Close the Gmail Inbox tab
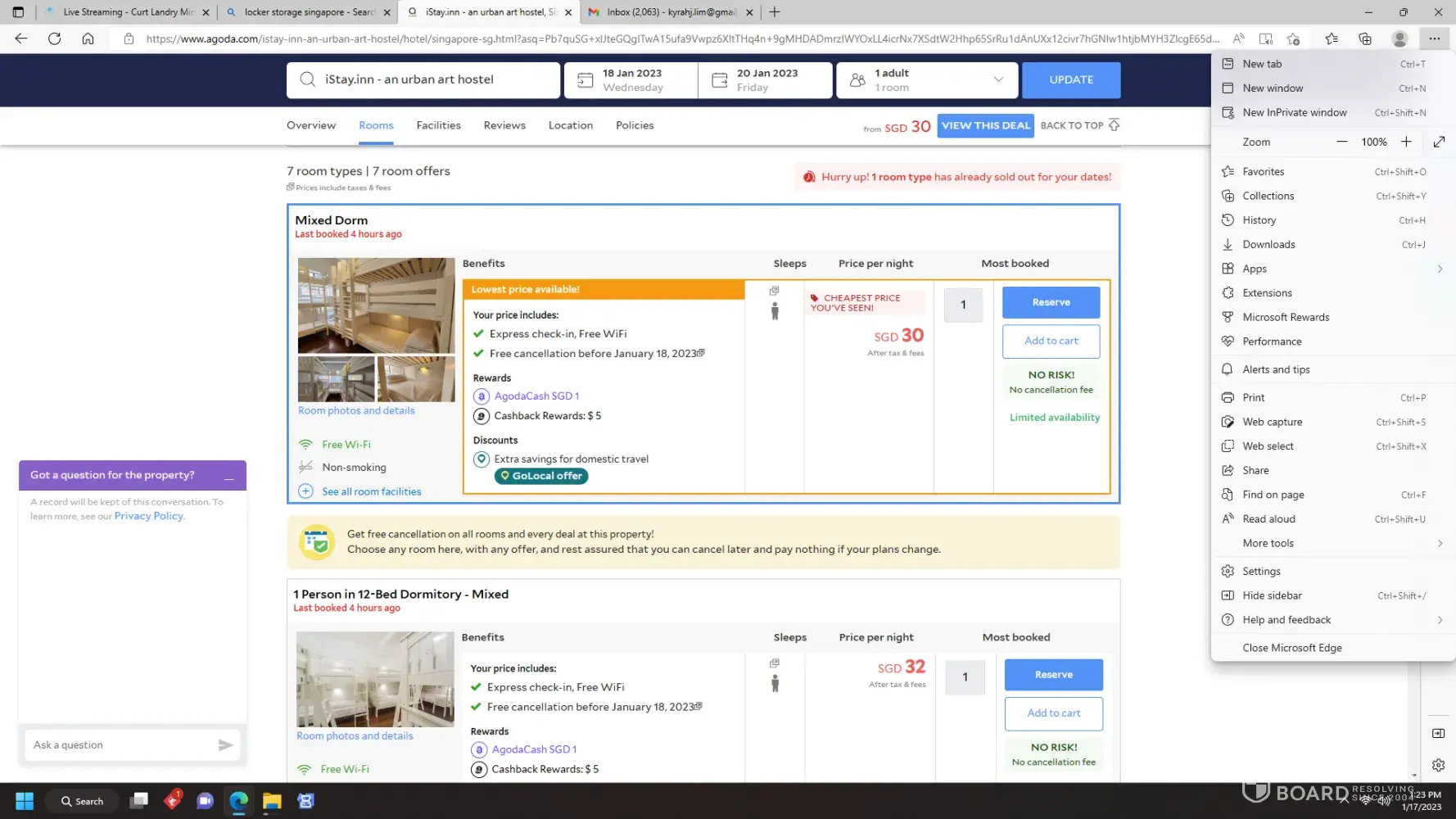This screenshot has height=819, width=1456. pyautogui.click(x=749, y=12)
